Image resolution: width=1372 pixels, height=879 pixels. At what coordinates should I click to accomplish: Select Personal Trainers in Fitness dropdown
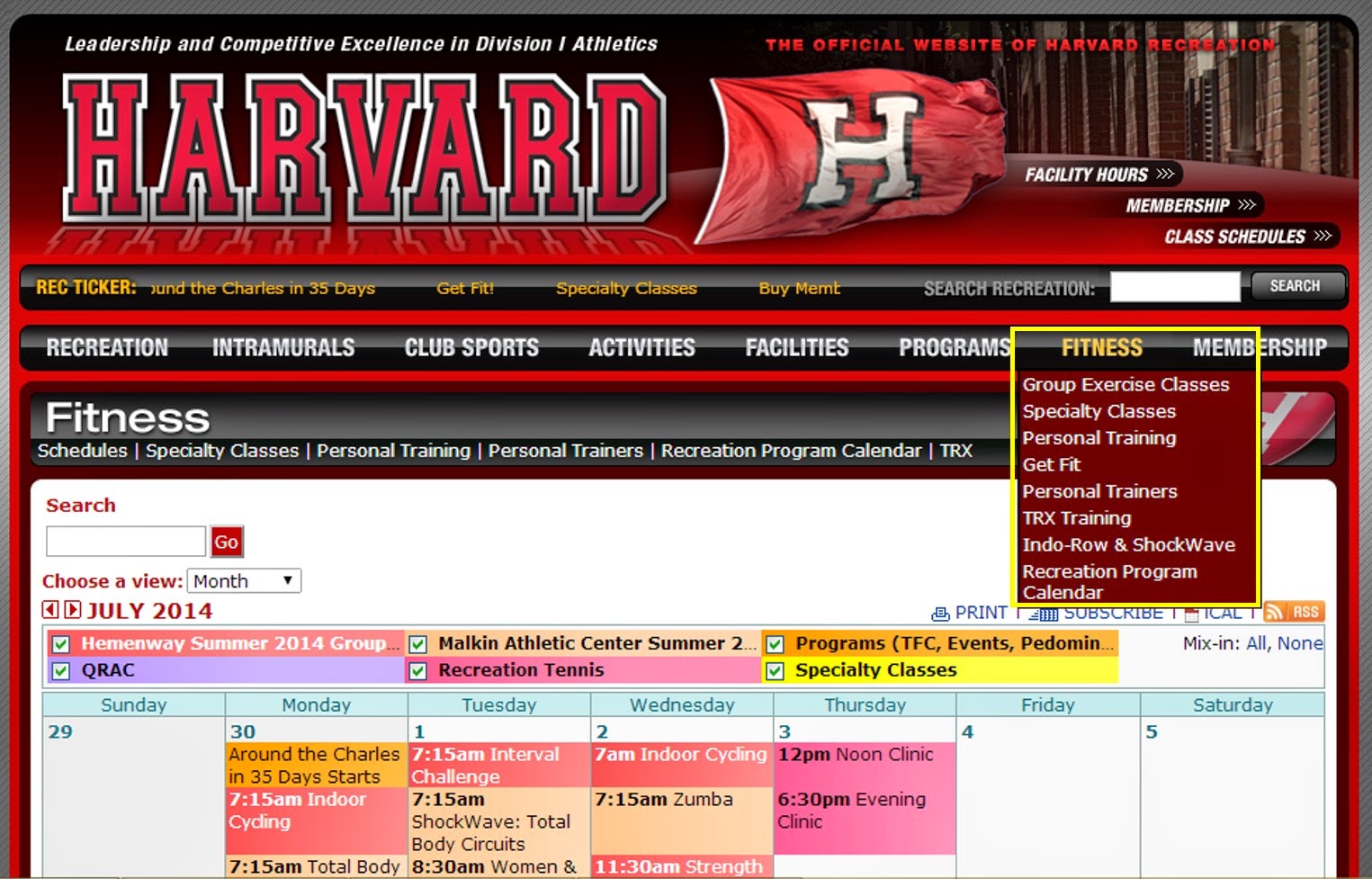pyautogui.click(x=1099, y=491)
